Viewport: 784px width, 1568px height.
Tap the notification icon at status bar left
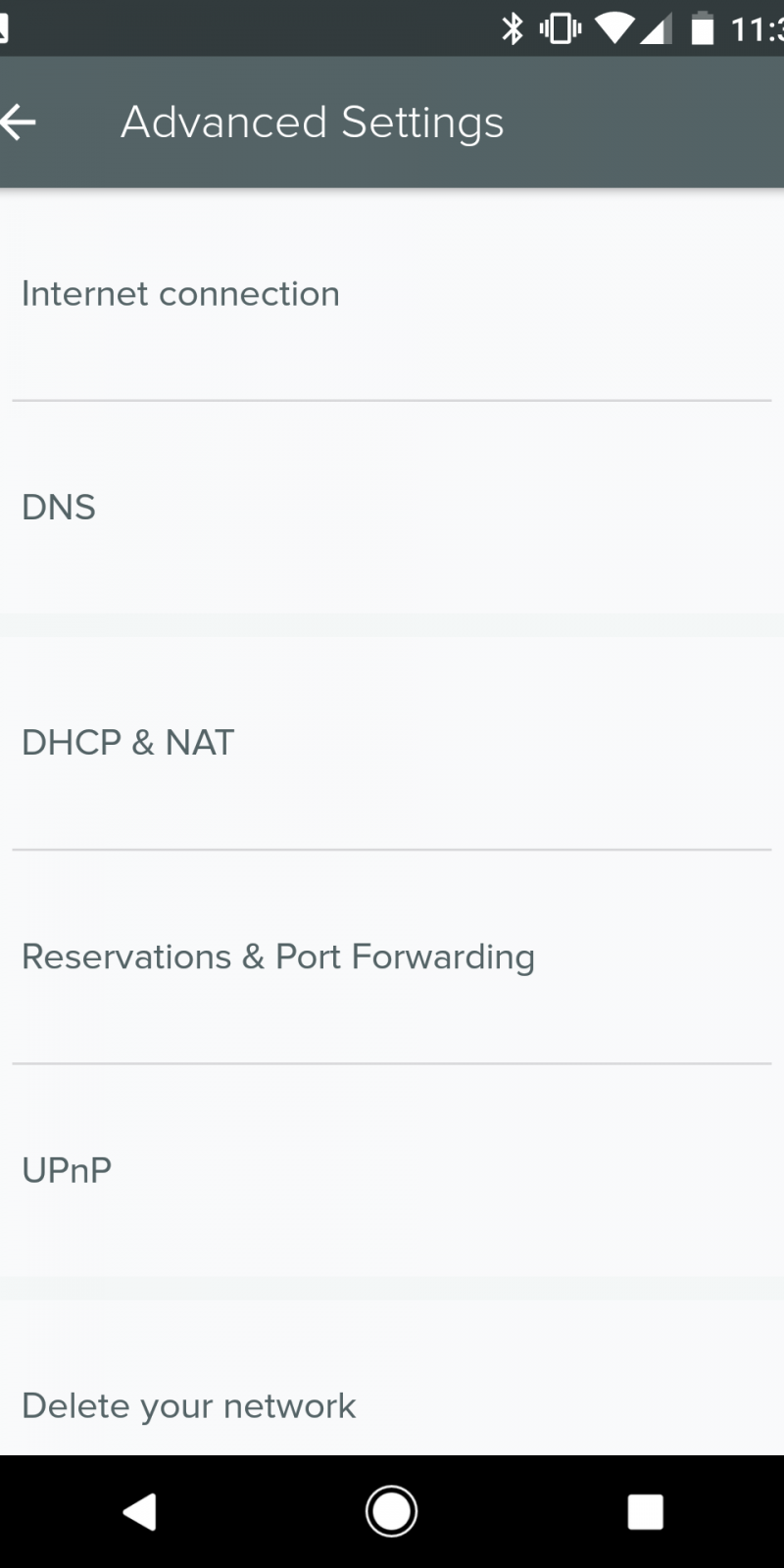tap(4, 29)
